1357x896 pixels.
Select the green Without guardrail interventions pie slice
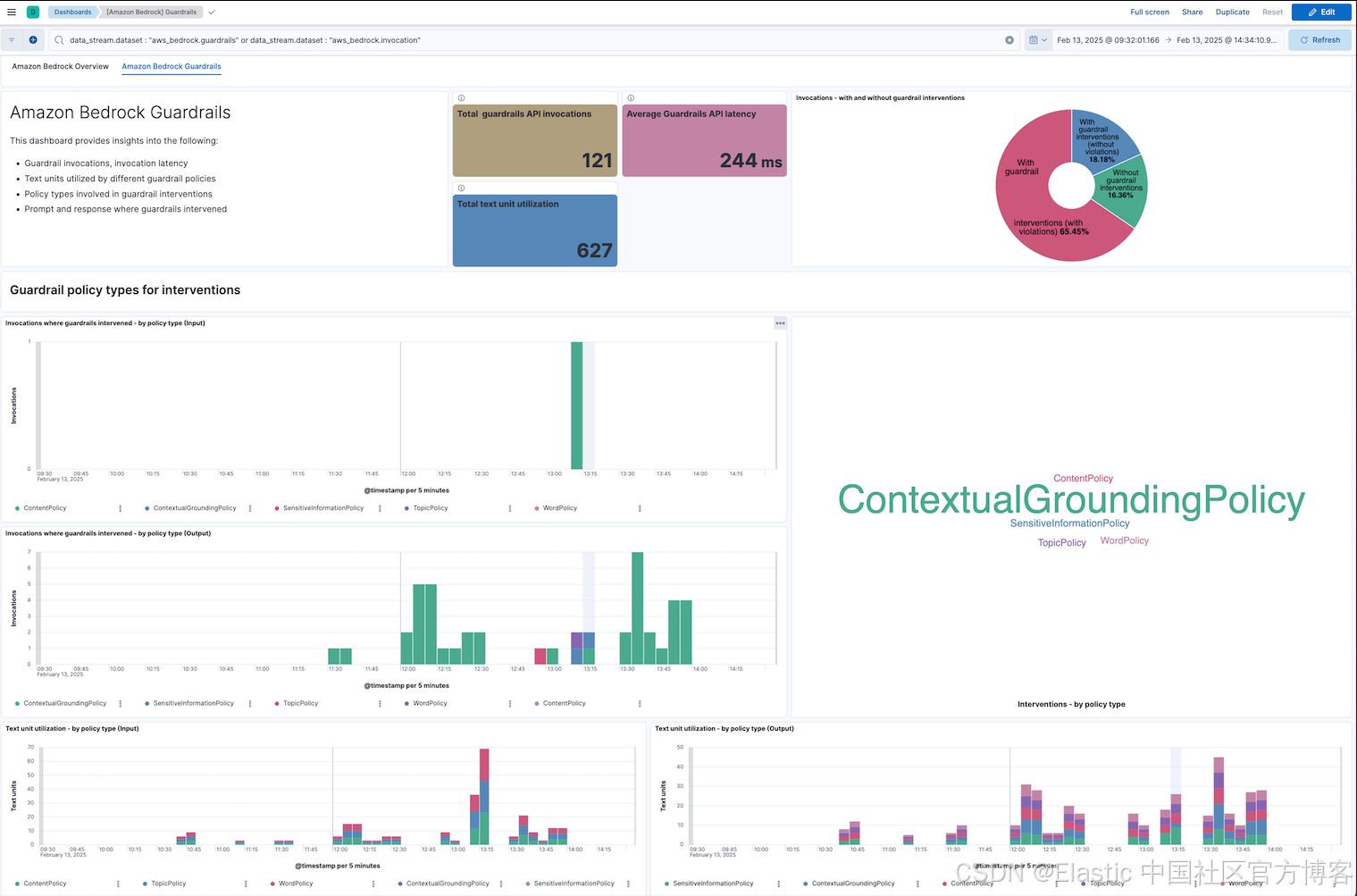click(x=1120, y=192)
